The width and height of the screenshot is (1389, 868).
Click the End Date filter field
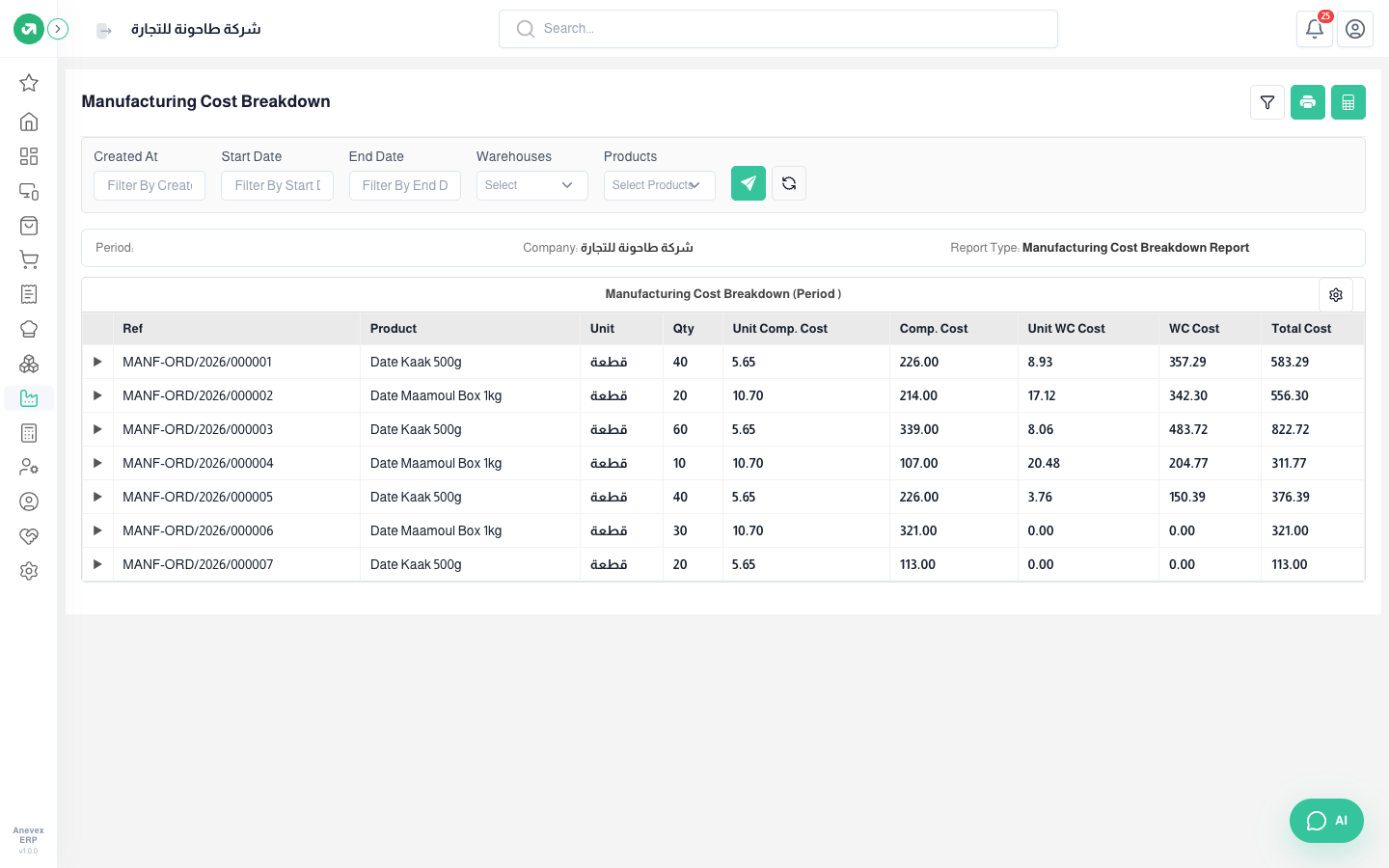405,185
